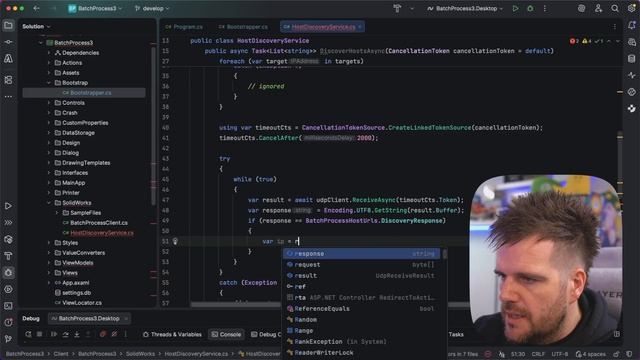Choose 'ReferenceEquals' in the completion popup
The height and width of the screenshot is (360, 640).
tap(362, 309)
